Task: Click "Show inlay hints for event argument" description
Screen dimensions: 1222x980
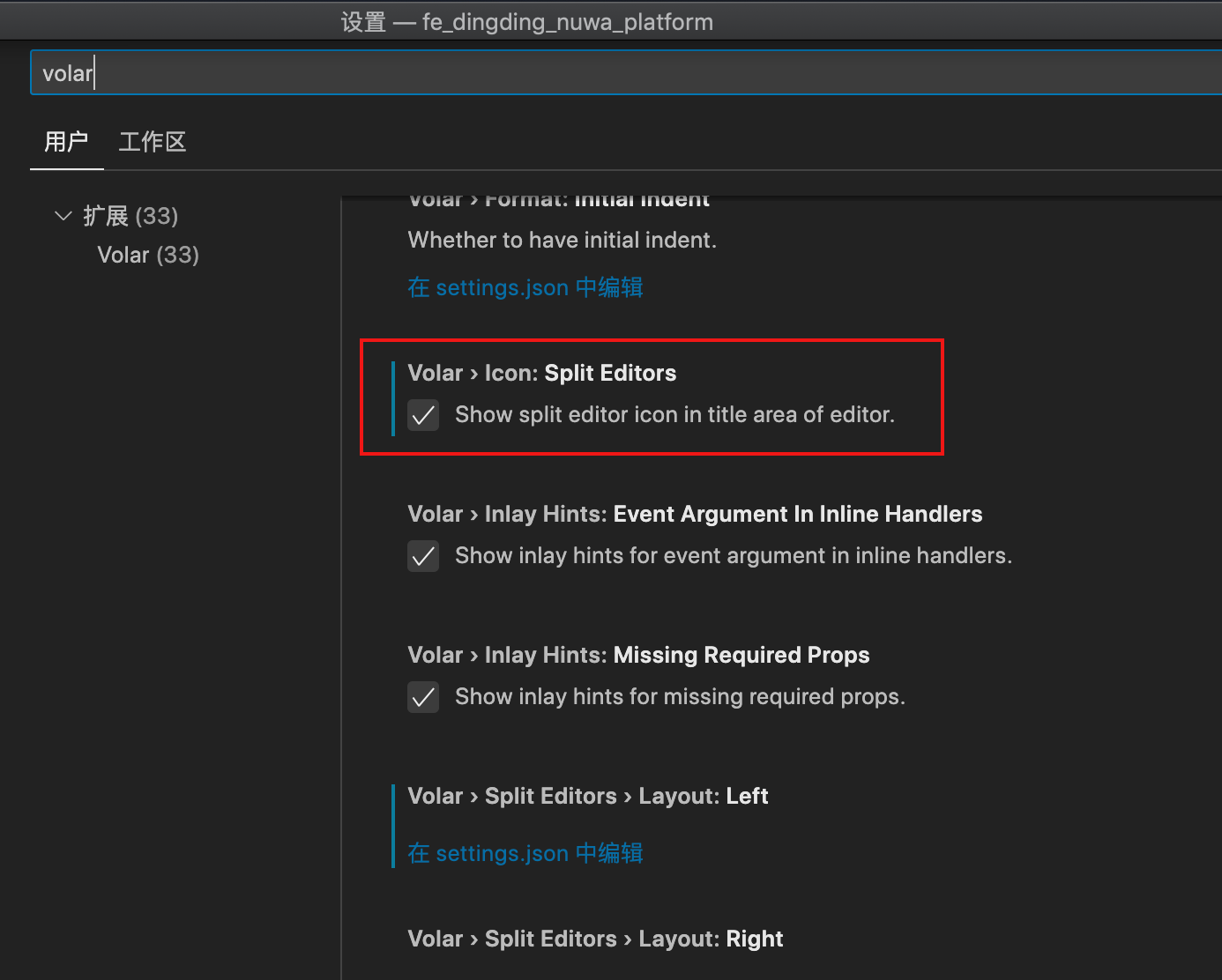Action: [x=734, y=555]
